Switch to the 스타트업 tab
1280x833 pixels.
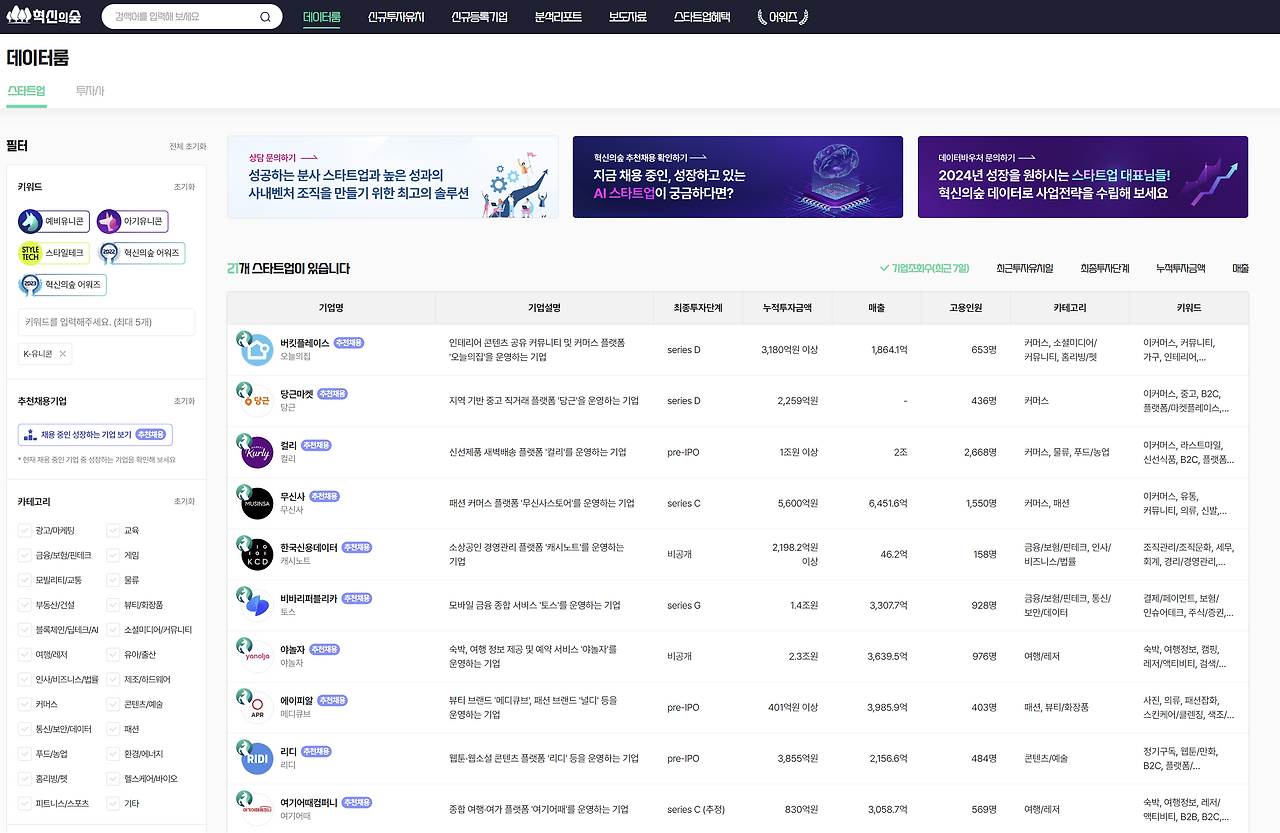27,91
